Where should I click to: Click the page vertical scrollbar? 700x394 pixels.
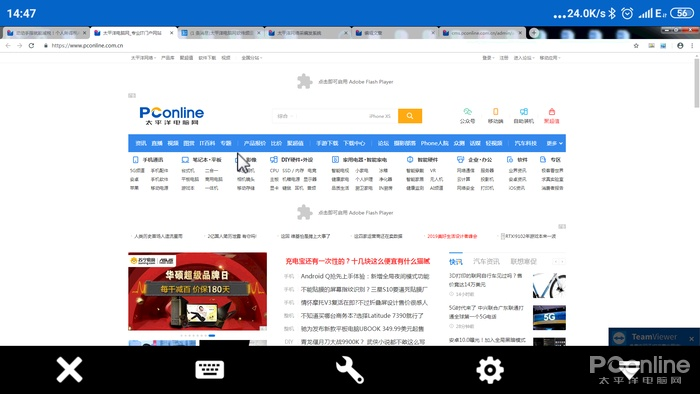[x=697, y=83]
